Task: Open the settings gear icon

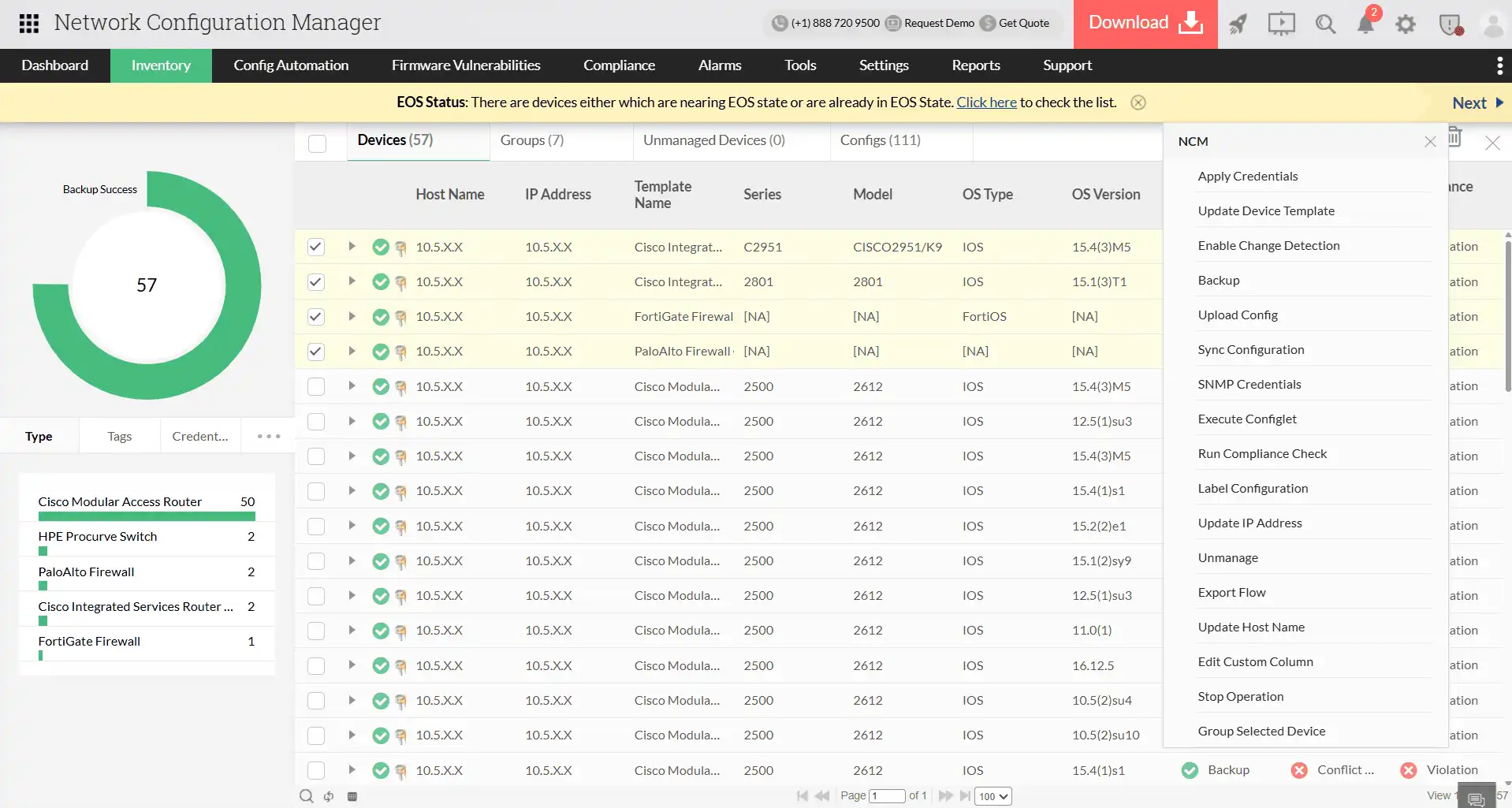Action: (1406, 24)
